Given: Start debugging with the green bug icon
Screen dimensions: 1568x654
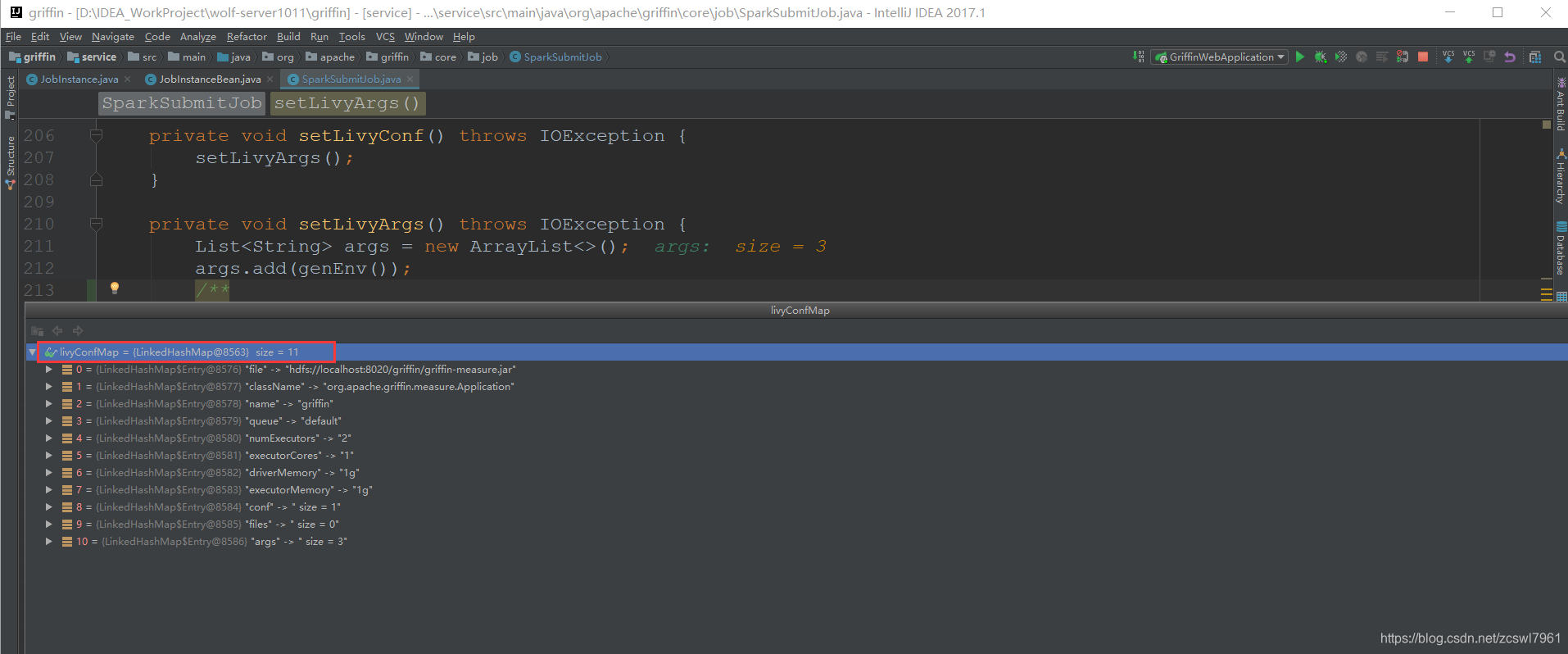Looking at the screenshot, I should coord(1321,57).
